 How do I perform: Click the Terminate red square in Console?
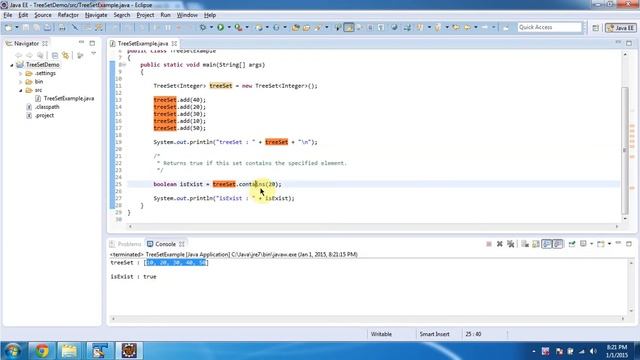[489, 244]
